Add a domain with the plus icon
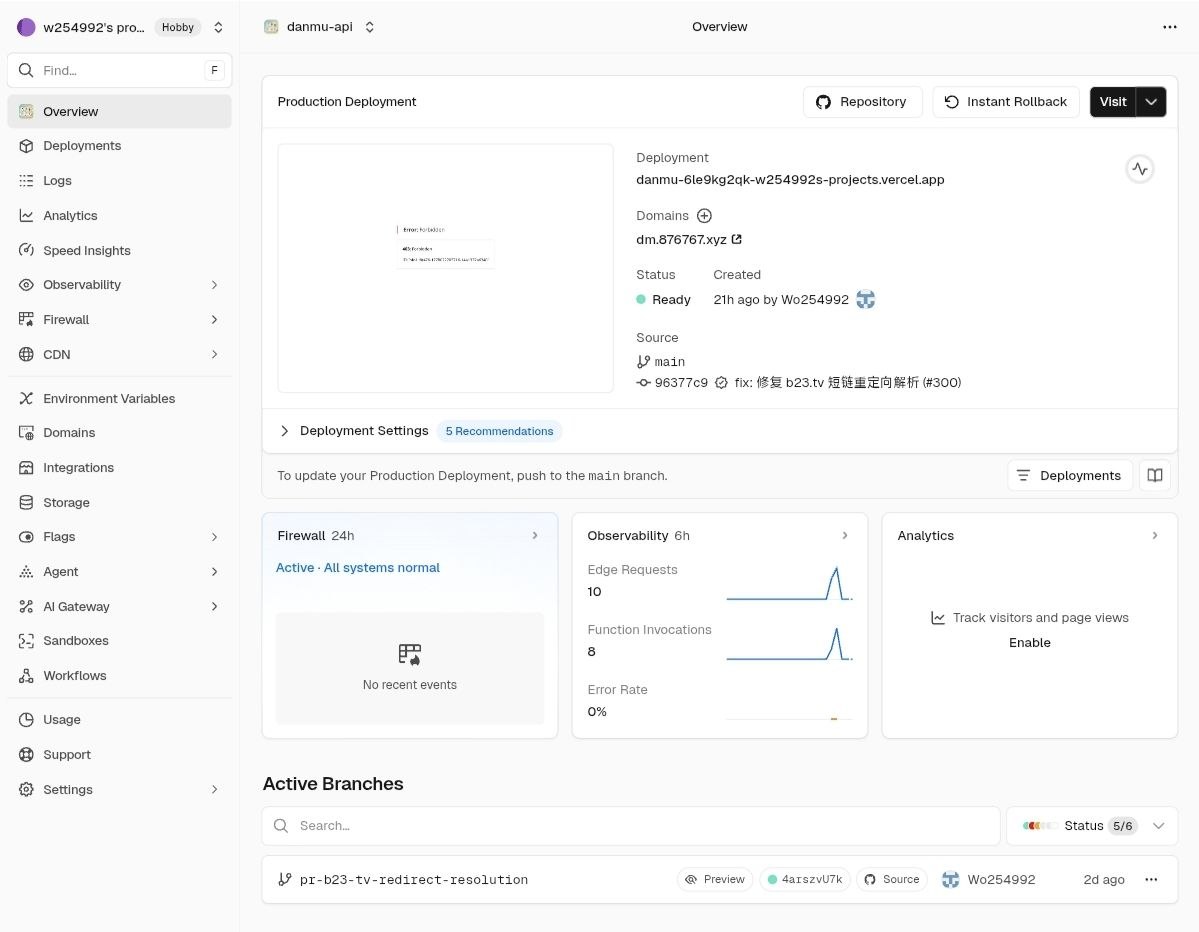This screenshot has height=932, width=1199. pos(704,216)
